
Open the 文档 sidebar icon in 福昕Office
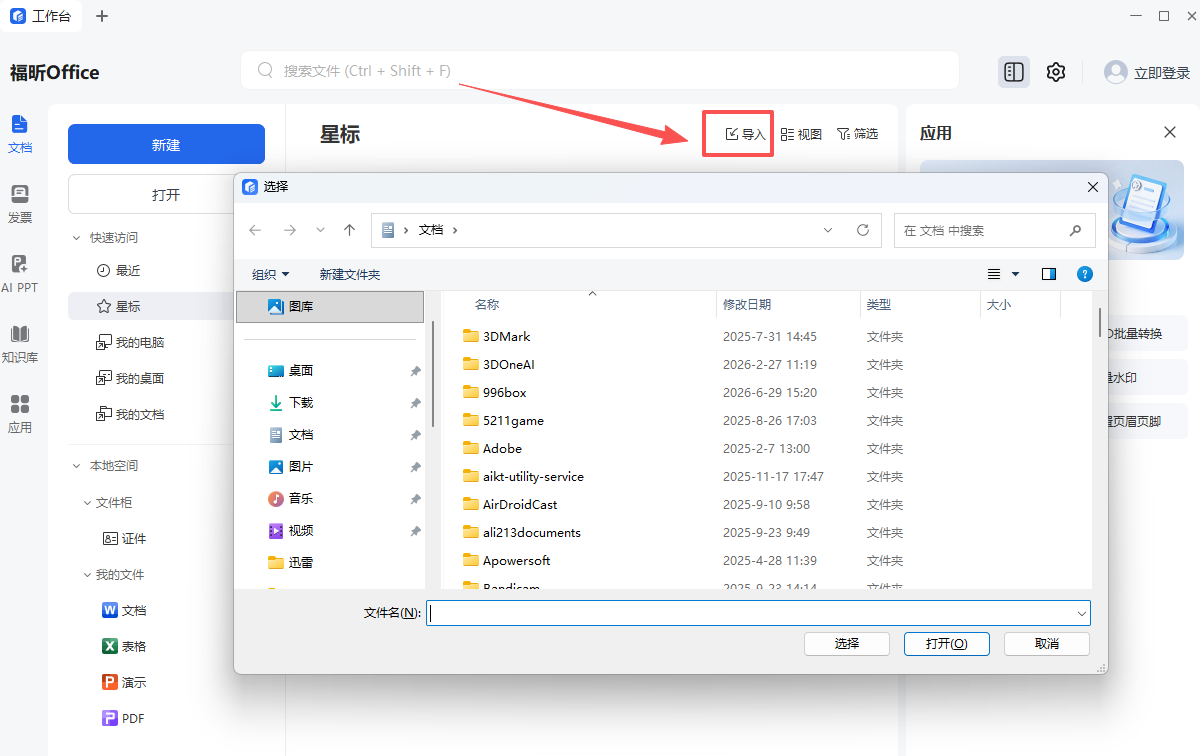(20, 133)
